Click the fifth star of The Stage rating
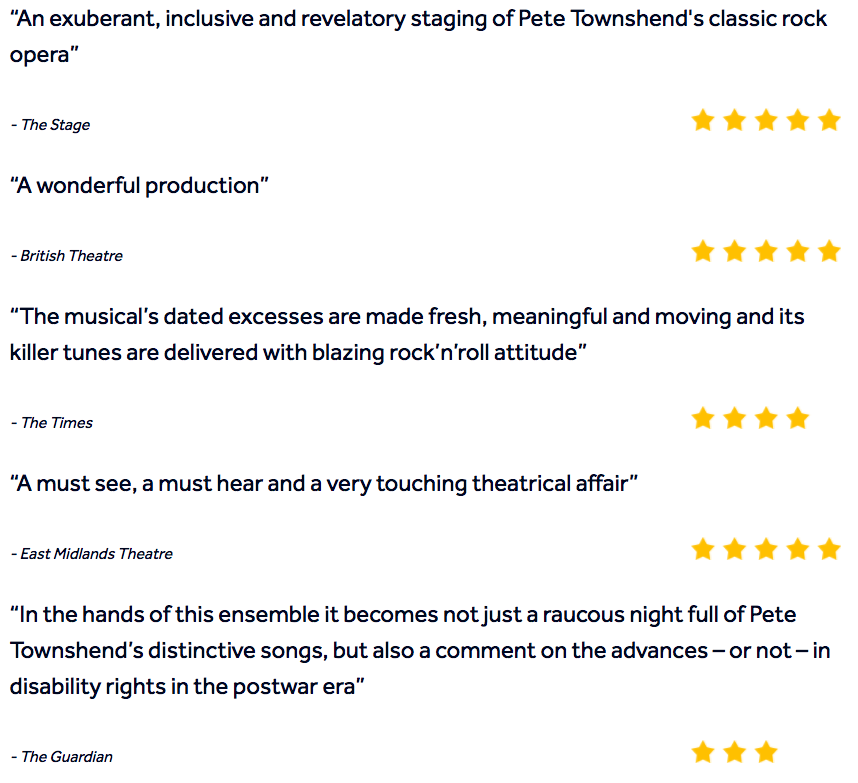Viewport: 858px width, 783px height. (x=830, y=120)
